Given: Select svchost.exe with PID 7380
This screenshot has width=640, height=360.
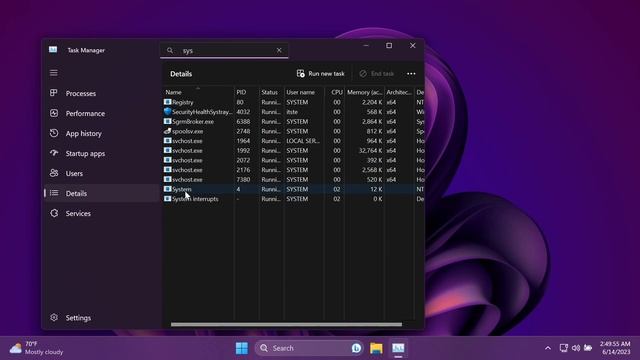Looking at the screenshot, I should tap(293, 180).
